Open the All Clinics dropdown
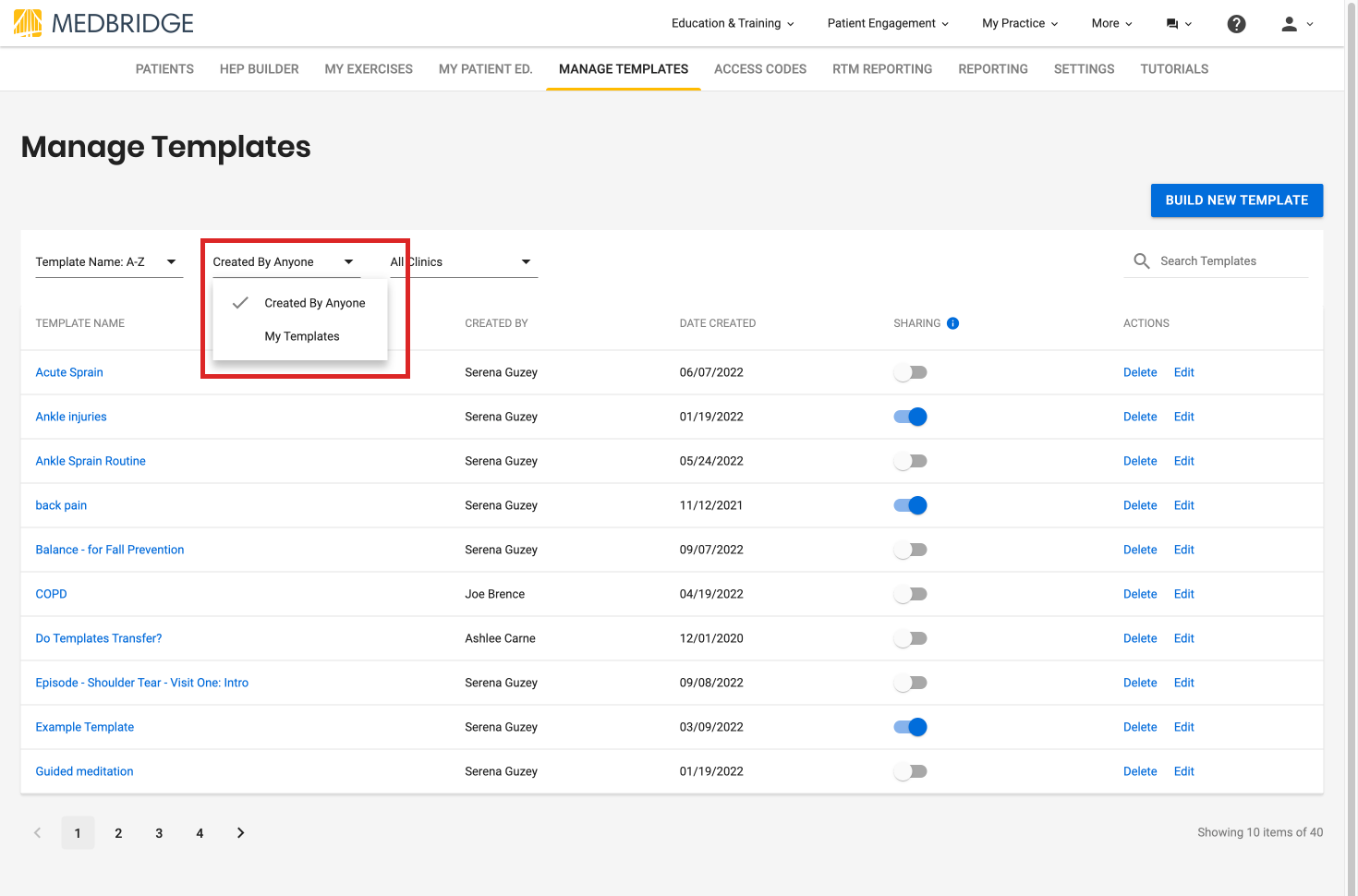This screenshot has width=1358, height=896. (x=464, y=262)
